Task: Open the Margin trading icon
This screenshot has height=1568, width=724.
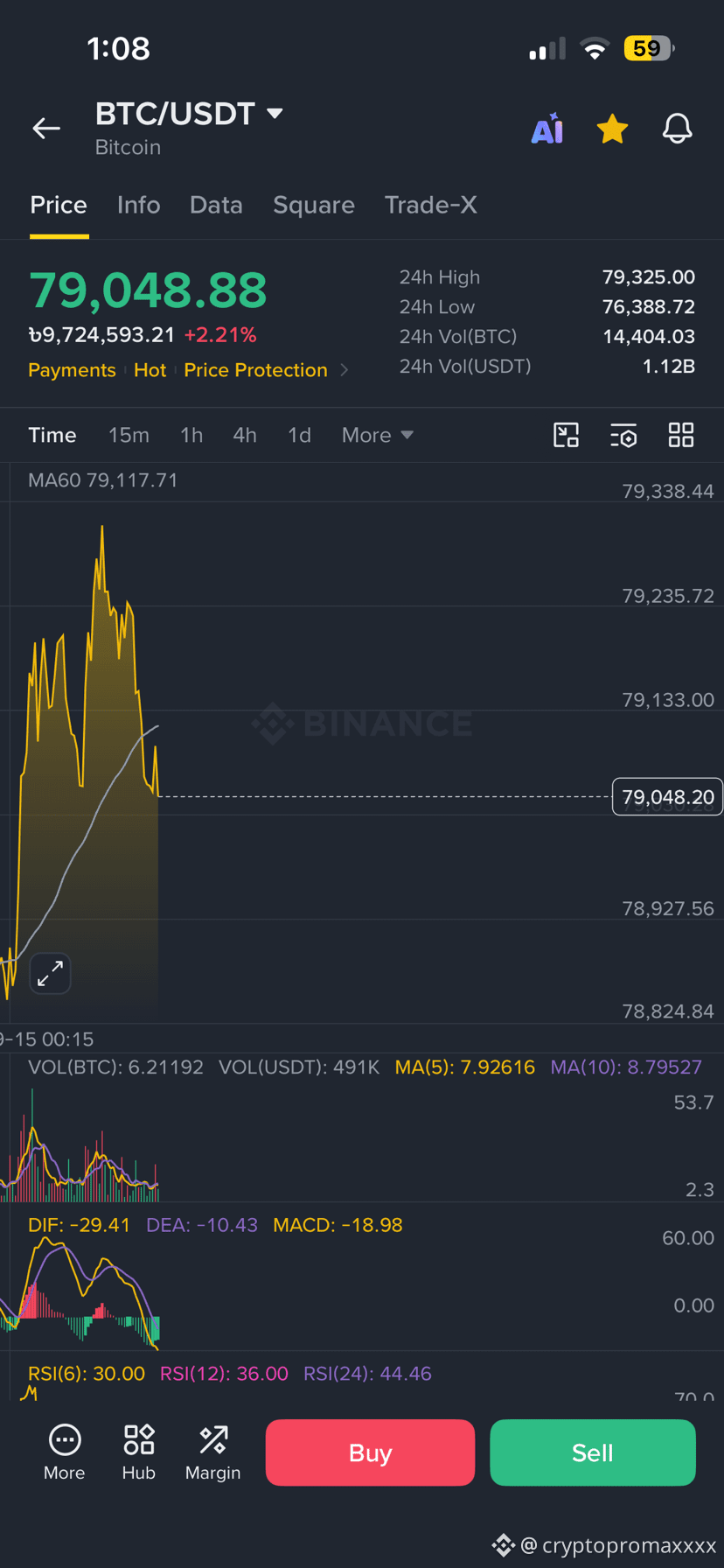Action: point(212,1452)
